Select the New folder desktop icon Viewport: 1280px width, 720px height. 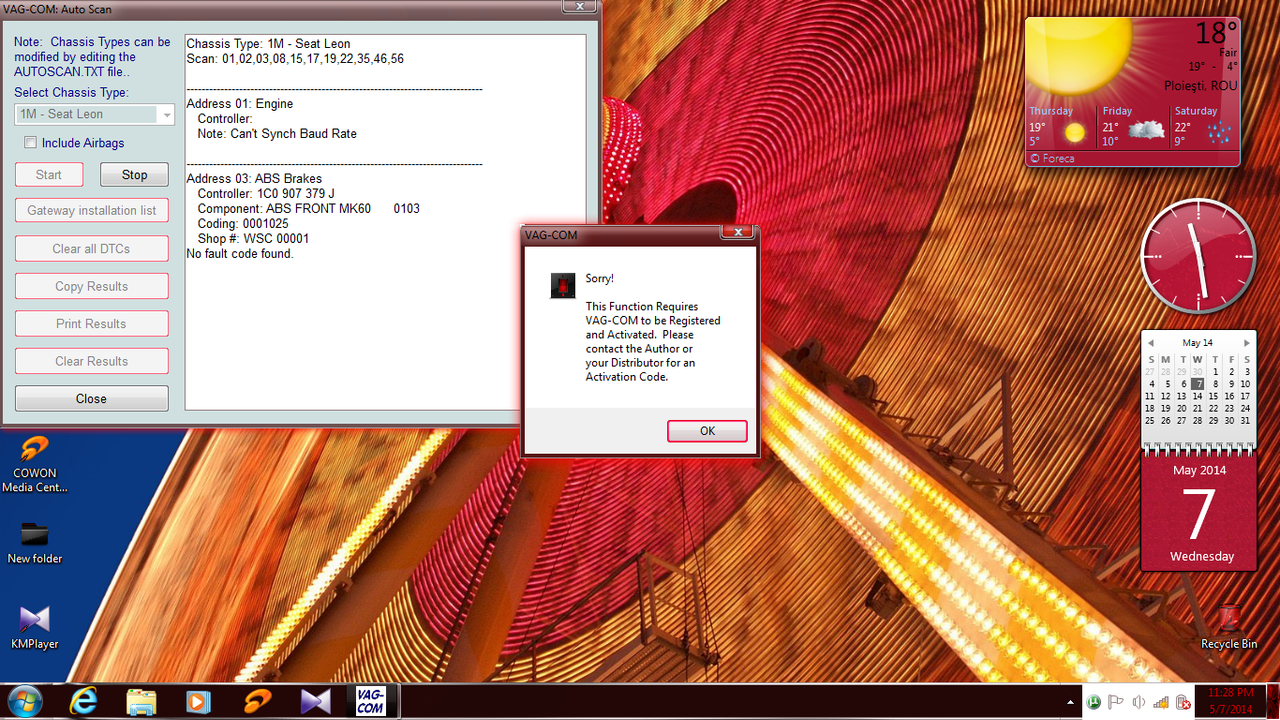pyautogui.click(x=35, y=543)
